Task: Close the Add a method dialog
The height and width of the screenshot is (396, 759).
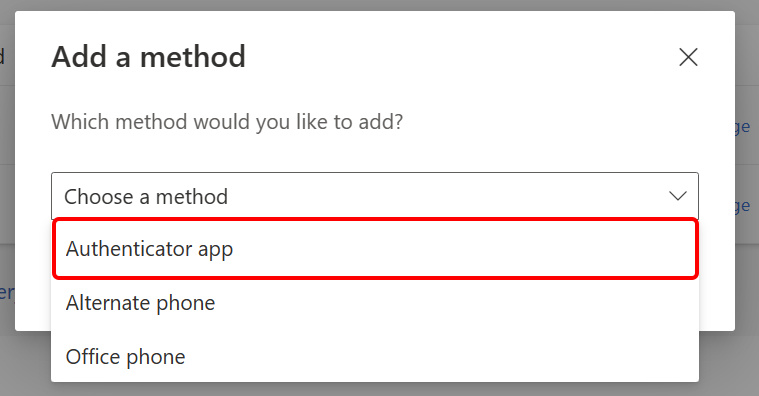Action: [688, 57]
